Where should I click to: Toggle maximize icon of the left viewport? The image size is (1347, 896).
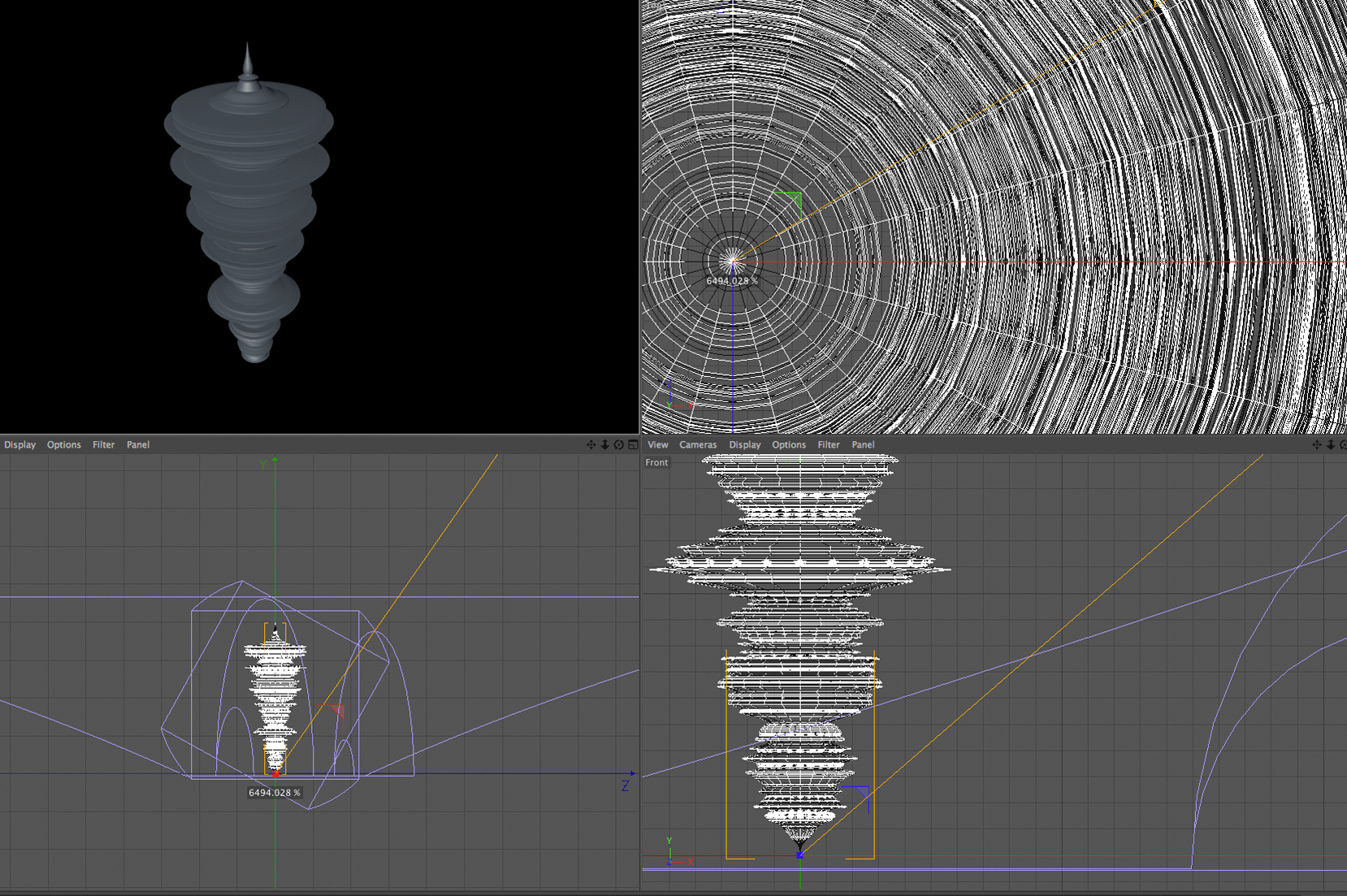tap(632, 444)
